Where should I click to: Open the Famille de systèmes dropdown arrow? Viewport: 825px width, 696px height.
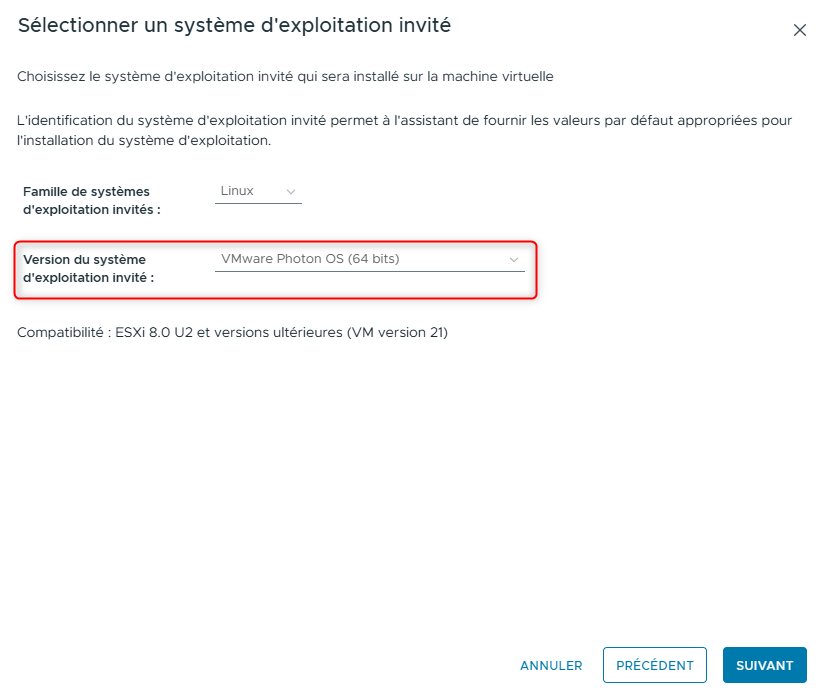[x=290, y=191]
